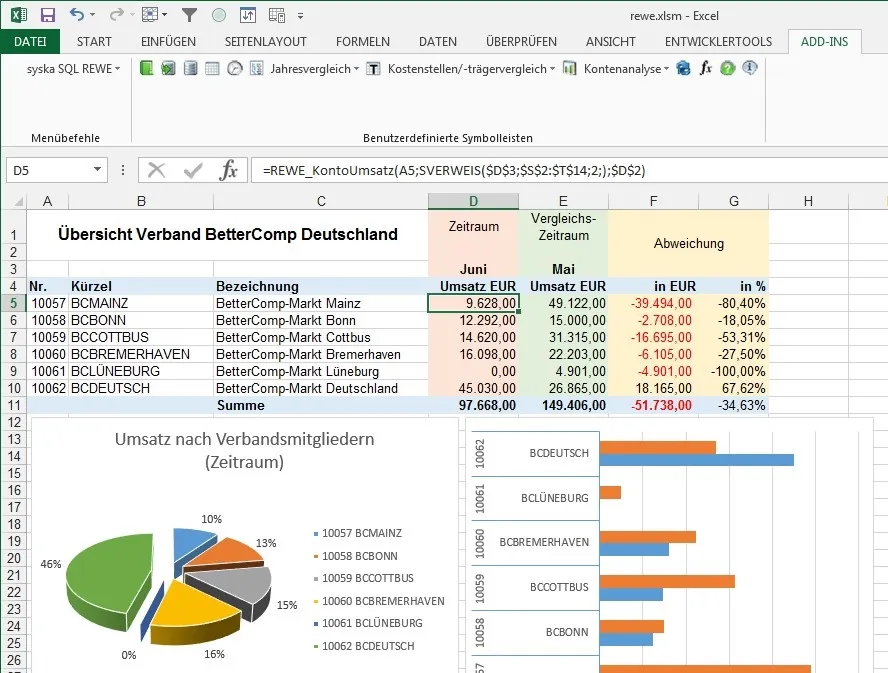
Task: Click the green question mark help icon
Action: 728,69
